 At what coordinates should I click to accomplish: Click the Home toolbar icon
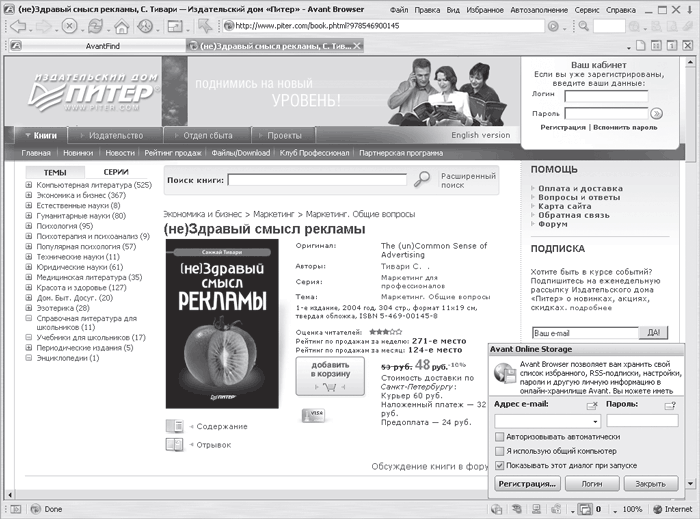click(120, 25)
